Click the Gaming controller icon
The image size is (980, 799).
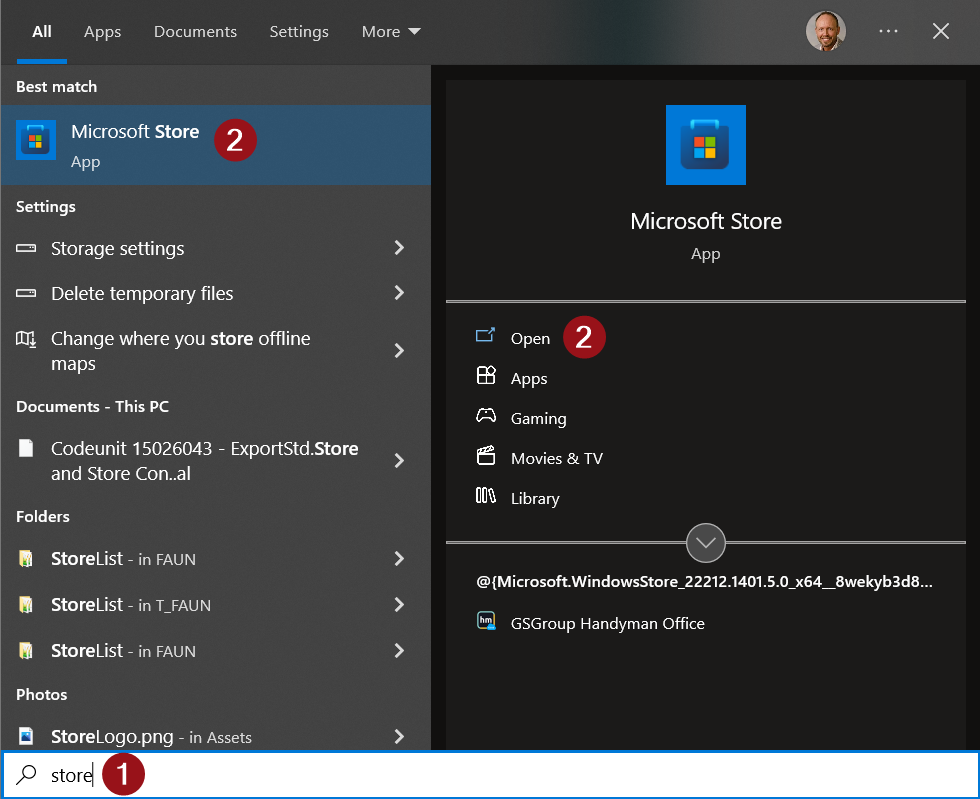(486, 416)
